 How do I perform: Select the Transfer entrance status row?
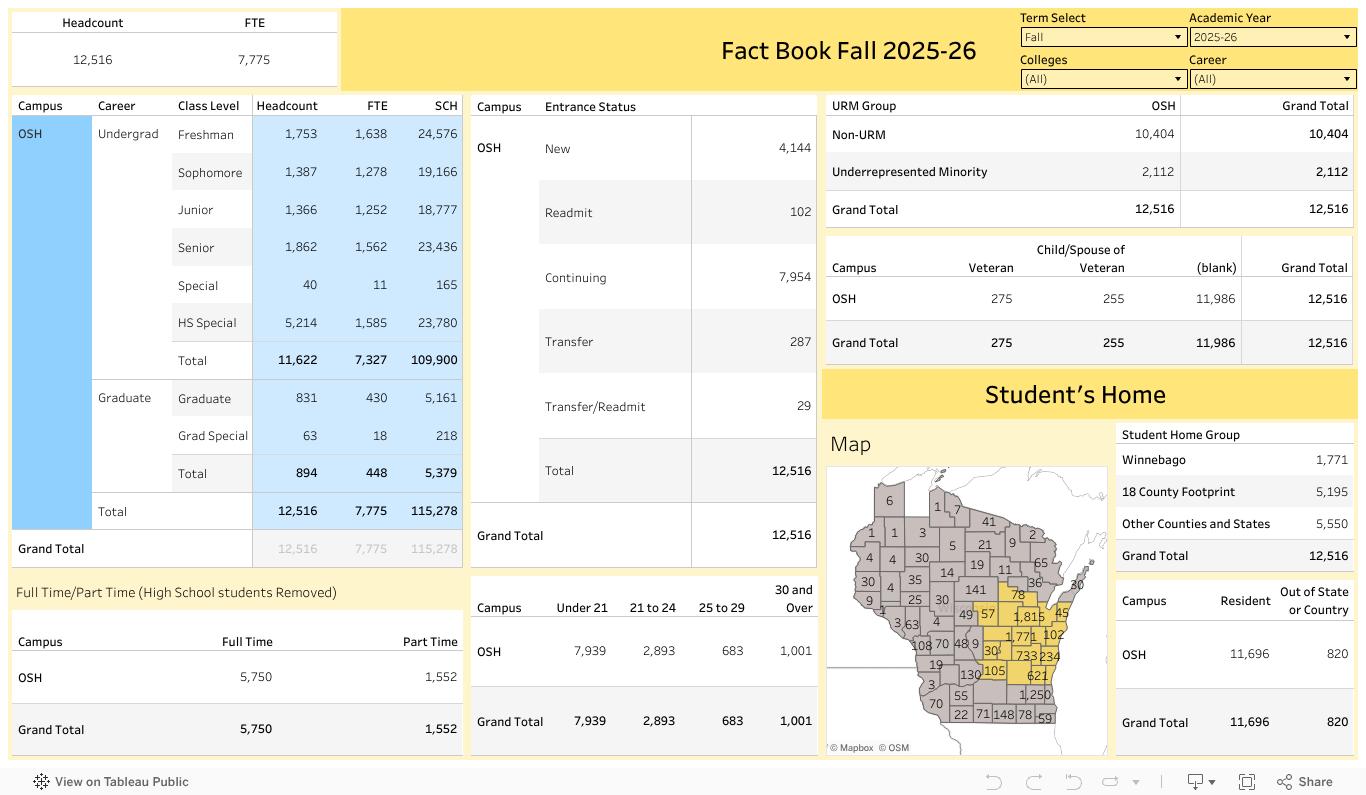(x=569, y=342)
